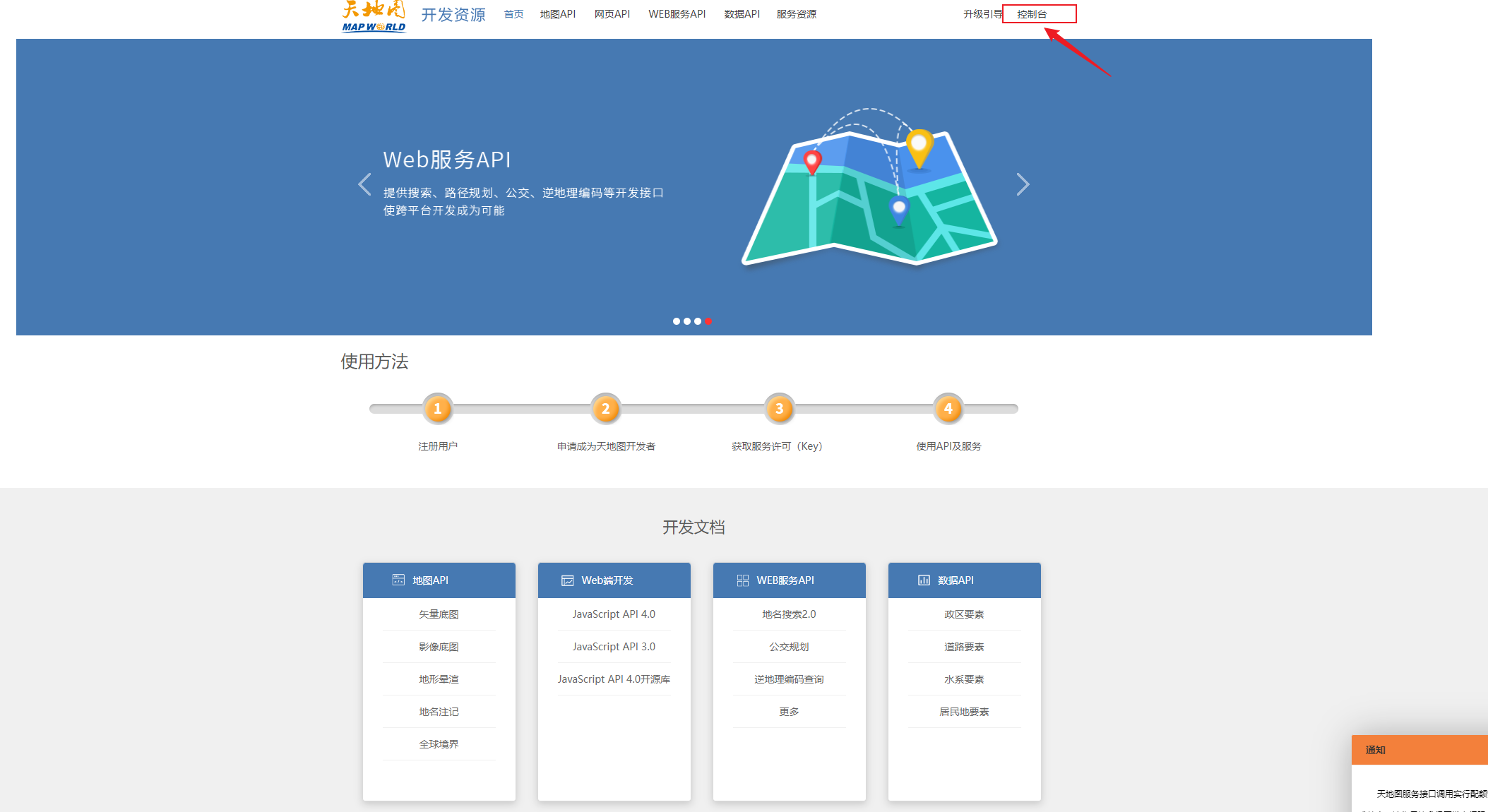Go to previous banner slide arrow
Screen dimensions: 1488x812
coord(364,184)
